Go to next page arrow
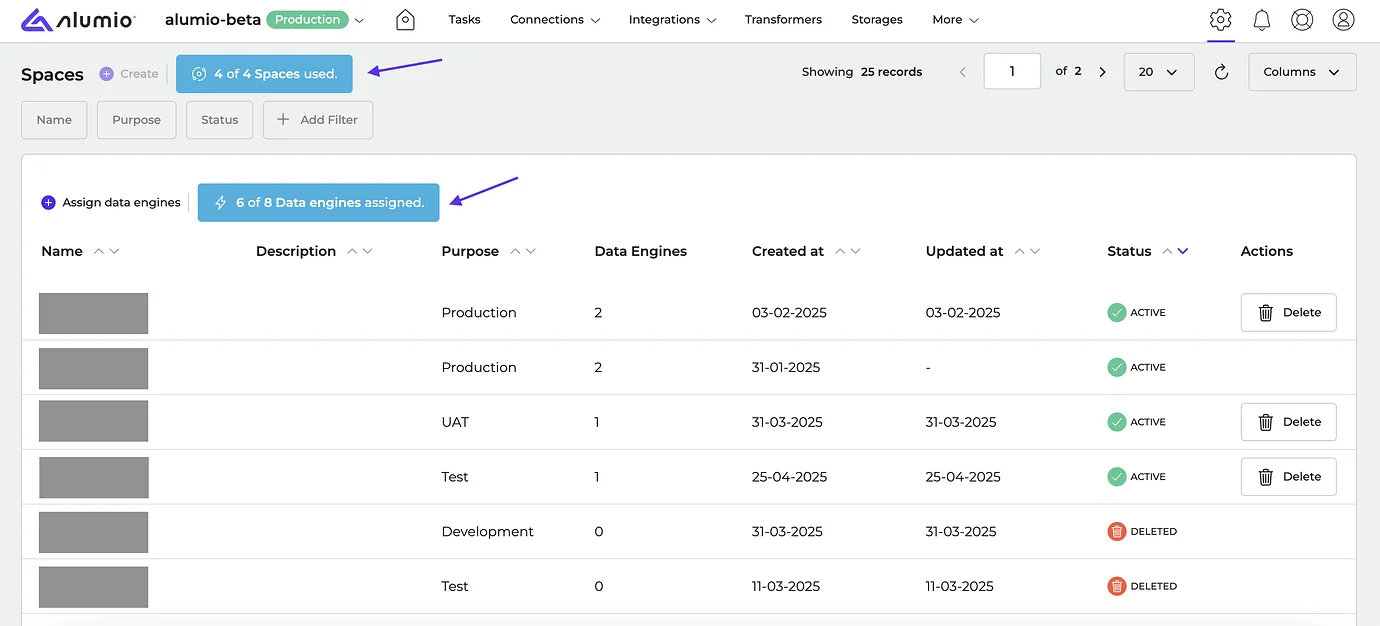Image resolution: width=1380 pixels, height=626 pixels. coord(1102,72)
